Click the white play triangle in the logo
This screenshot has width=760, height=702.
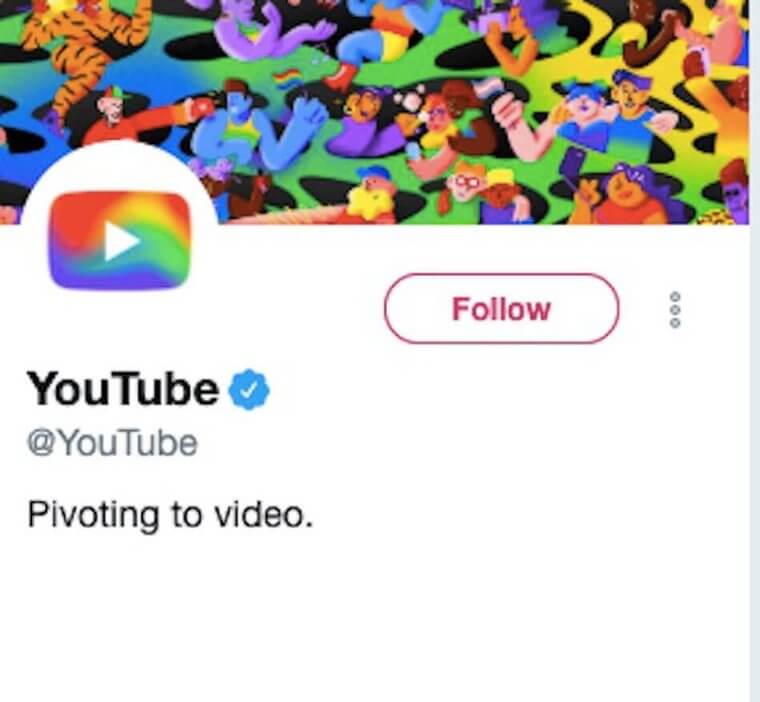pyautogui.click(x=122, y=242)
